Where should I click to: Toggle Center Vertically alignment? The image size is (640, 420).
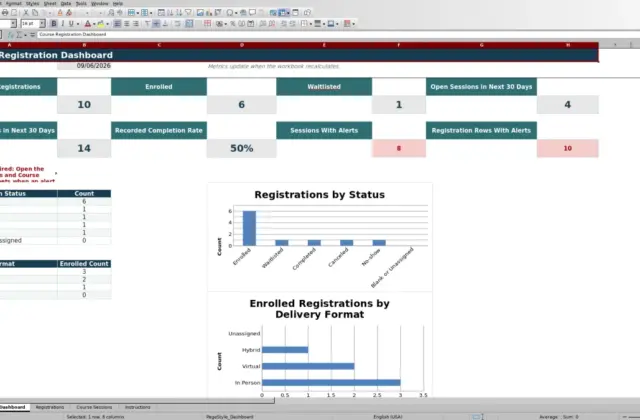coord(156,24)
